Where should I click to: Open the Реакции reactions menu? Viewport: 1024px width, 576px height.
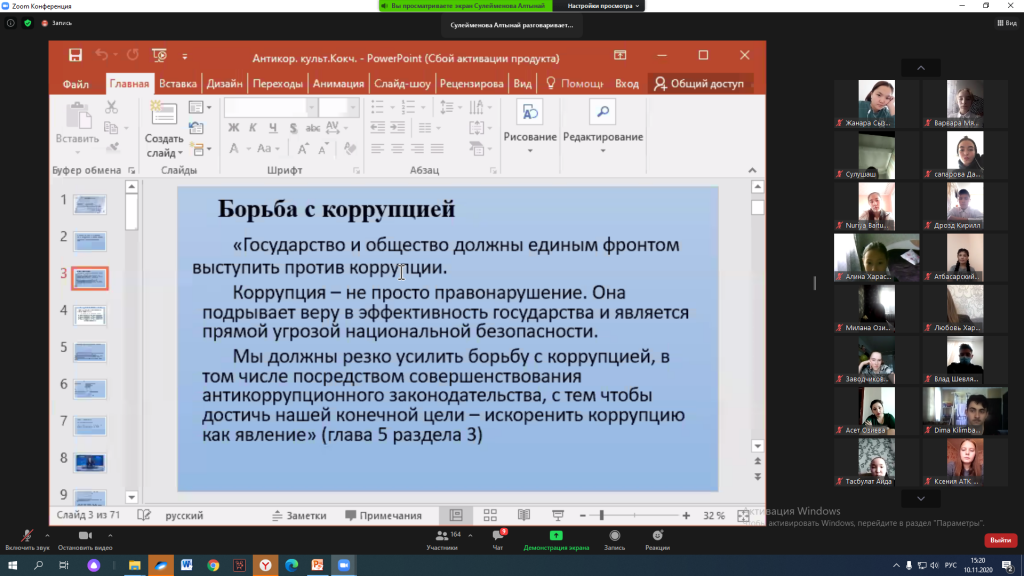pyautogui.click(x=657, y=539)
